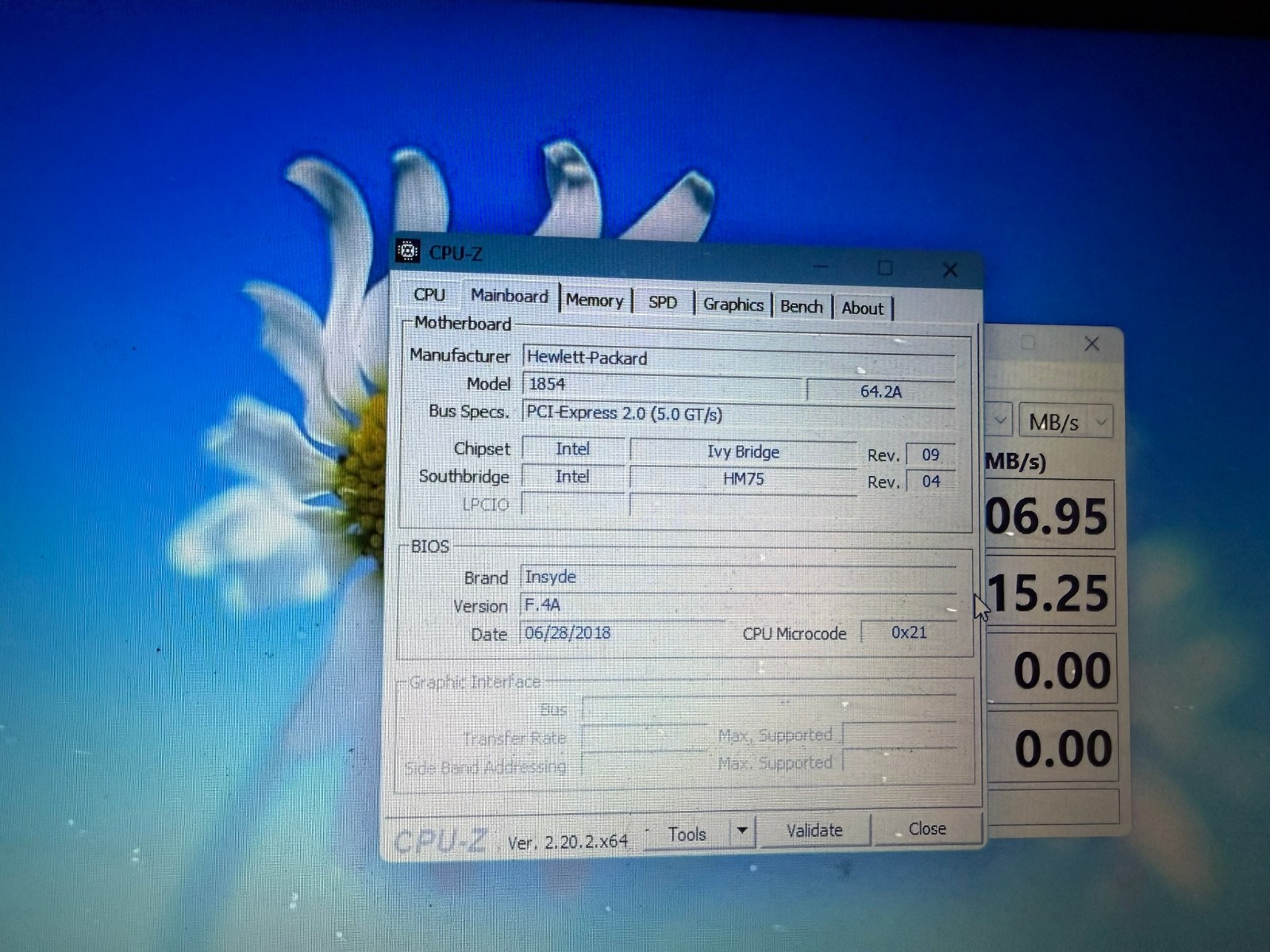Close the CPU-Z window with X
Screen dimensions: 1270x952
(x=950, y=270)
